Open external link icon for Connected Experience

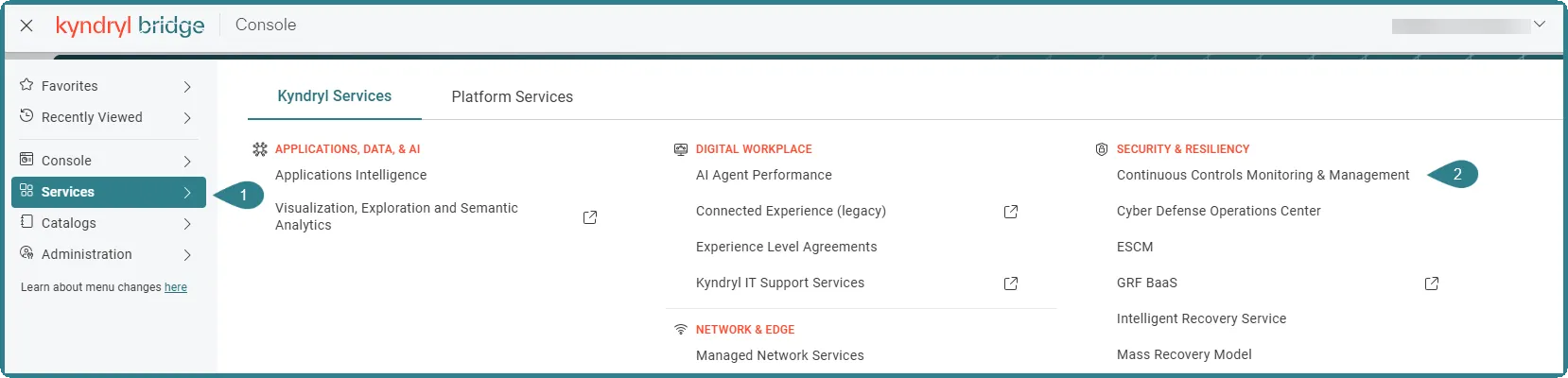1011,212
